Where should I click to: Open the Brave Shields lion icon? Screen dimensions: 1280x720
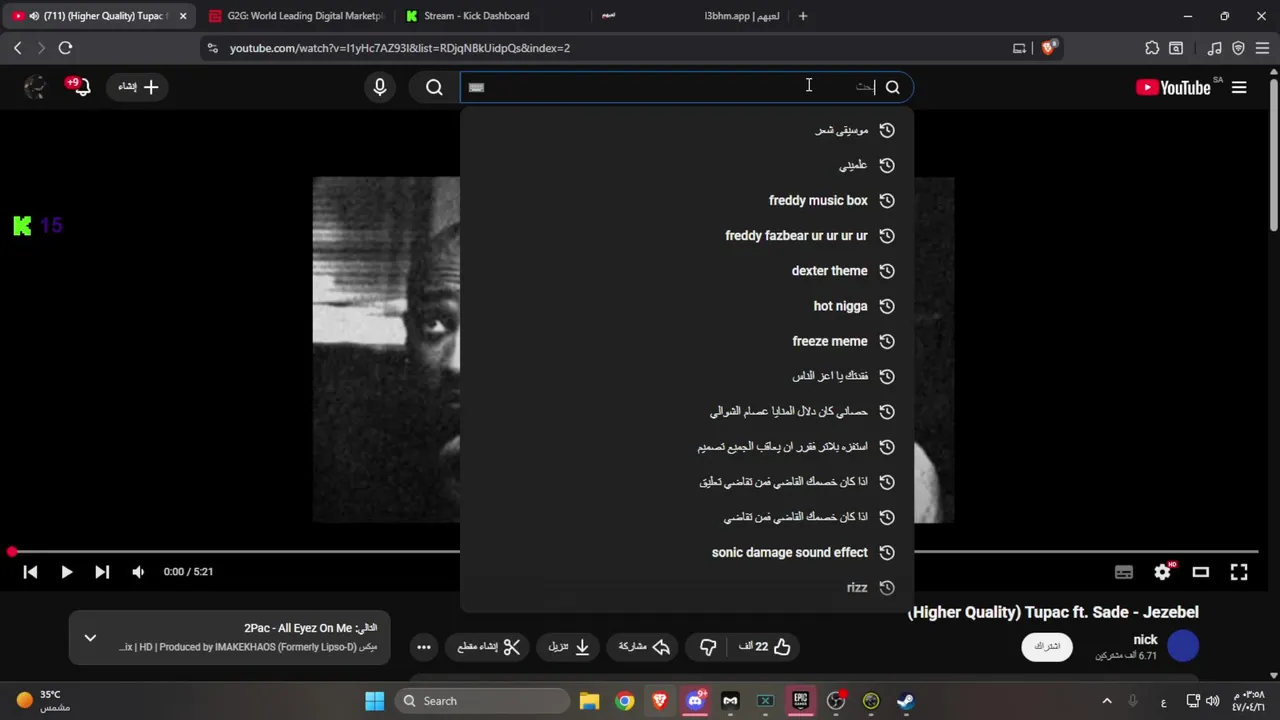click(x=1049, y=48)
